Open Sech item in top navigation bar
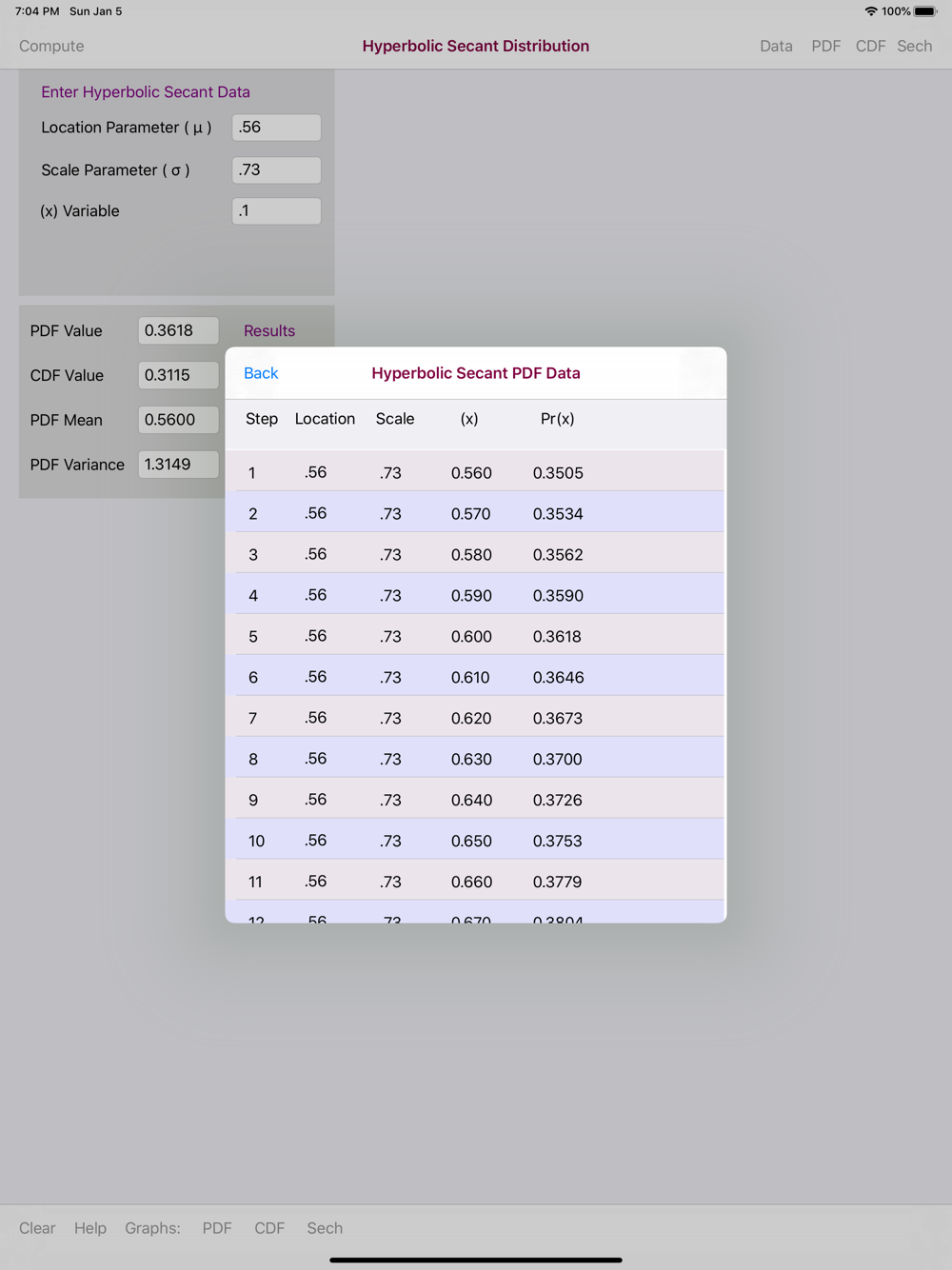Viewport: 952px width, 1270px height. point(914,46)
